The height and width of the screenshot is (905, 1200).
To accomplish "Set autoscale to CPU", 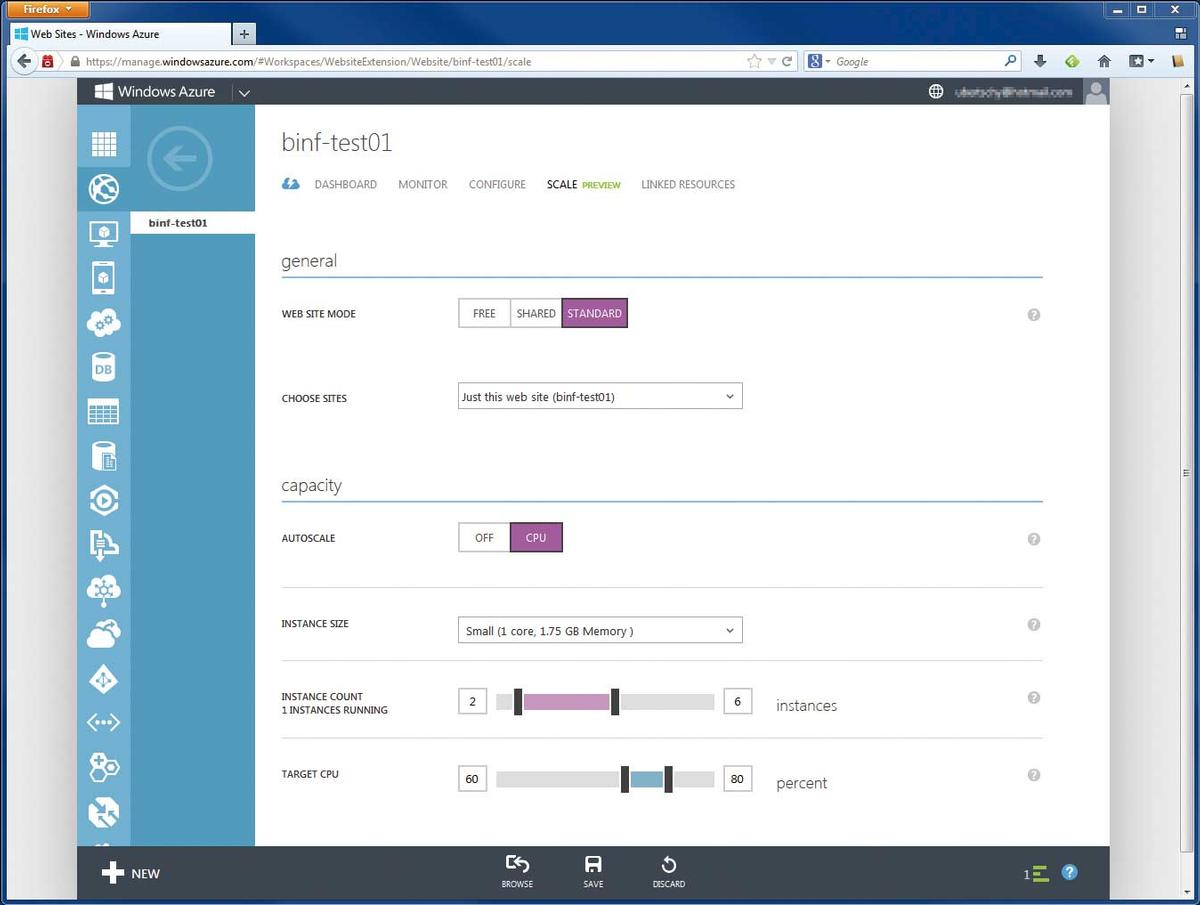I will pyautogui.click(x=536, y=538).
